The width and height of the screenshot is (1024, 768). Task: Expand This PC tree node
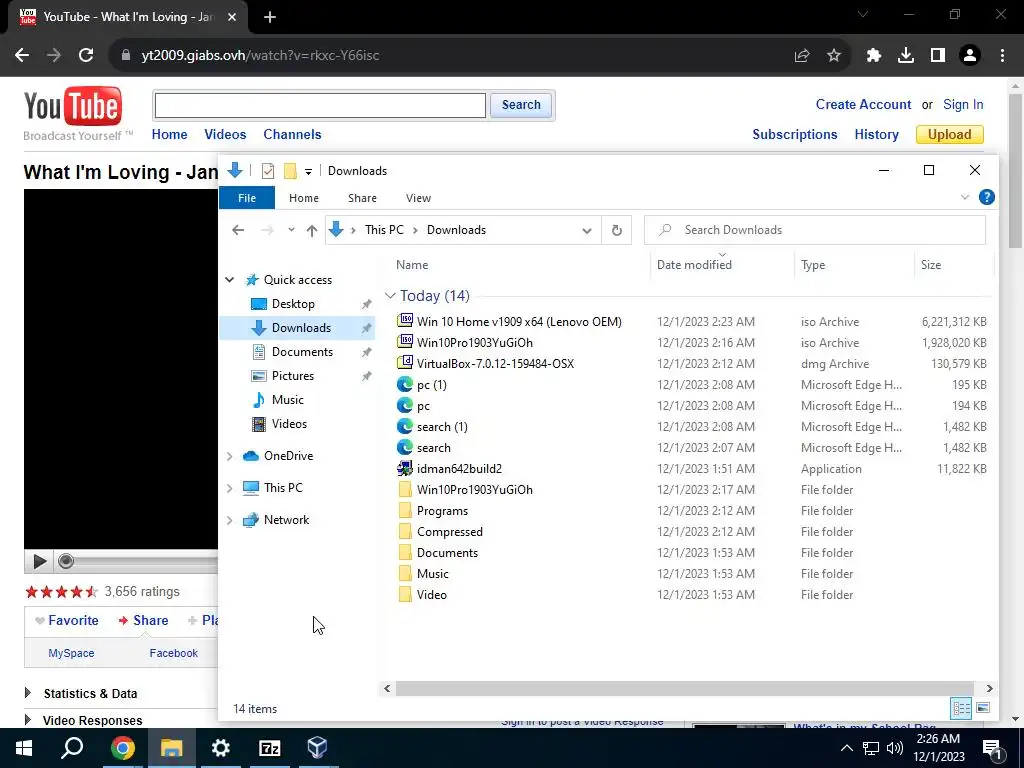click(229, 488)
